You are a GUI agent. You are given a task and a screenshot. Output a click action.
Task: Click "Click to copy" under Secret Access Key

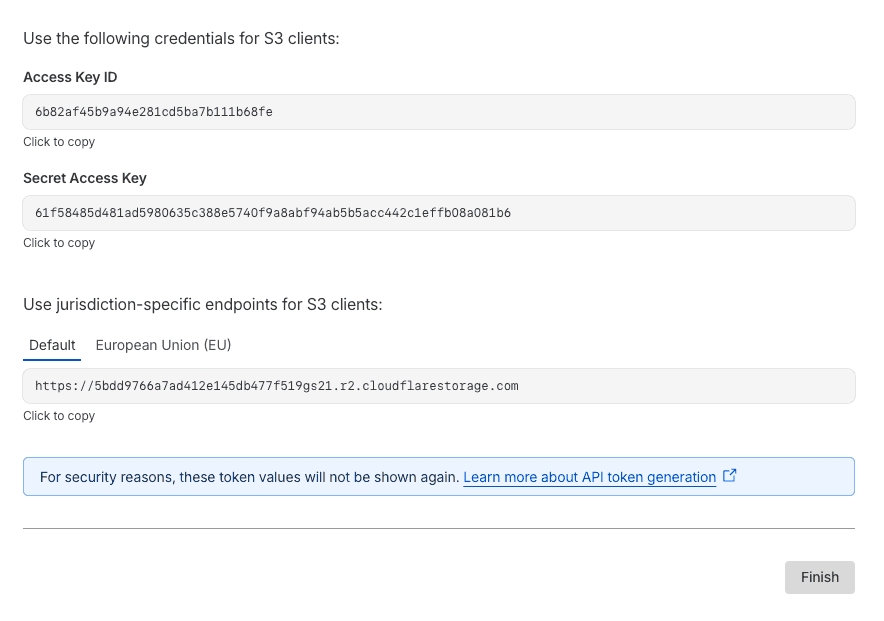pyautogui.click(x=59, y=243)
